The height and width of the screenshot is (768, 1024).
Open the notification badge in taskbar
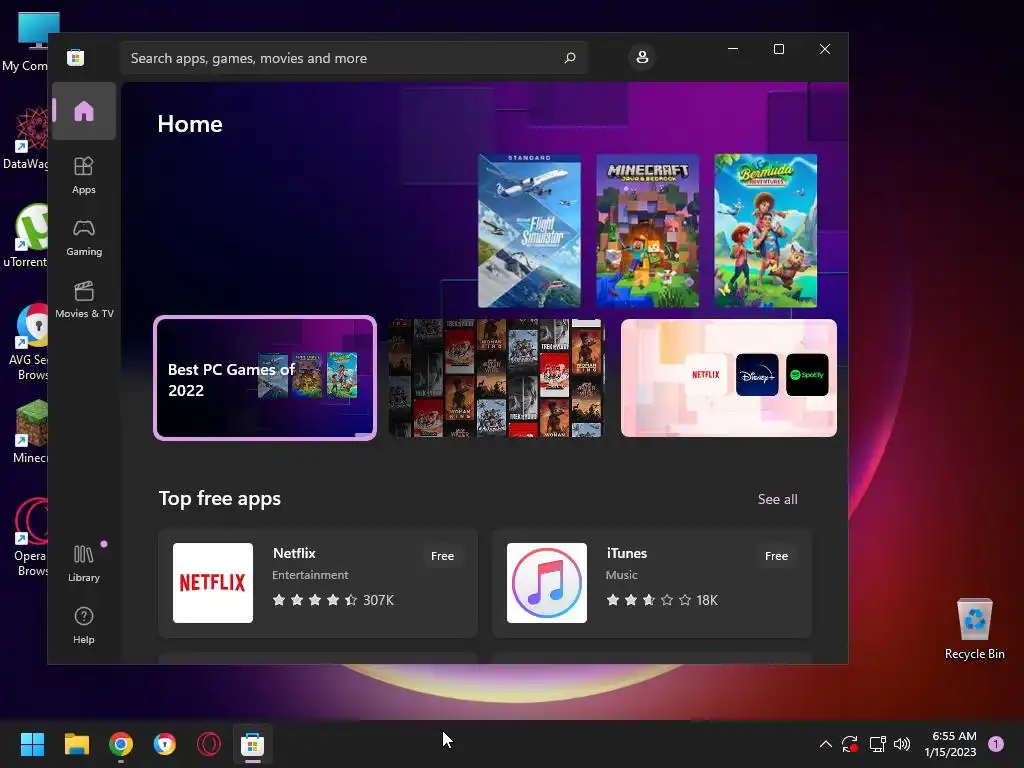pyautogui.click(x=996, y=744)
